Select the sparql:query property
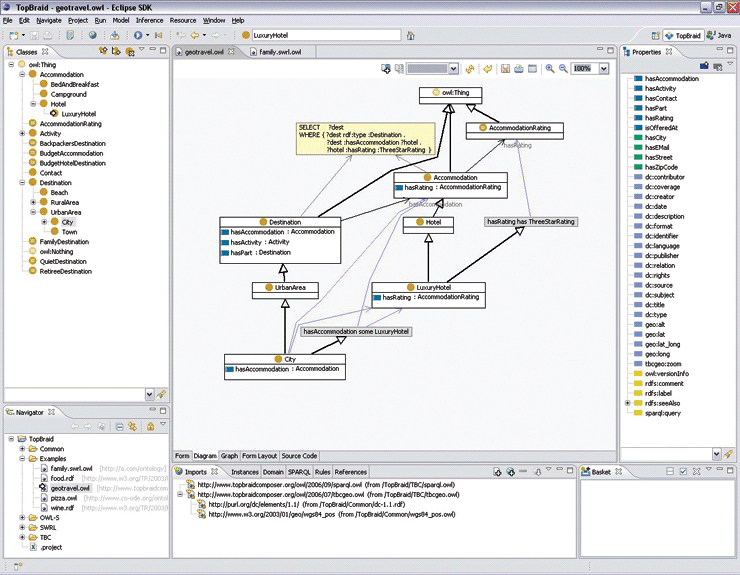740x575 pixels. pos(663,413)
